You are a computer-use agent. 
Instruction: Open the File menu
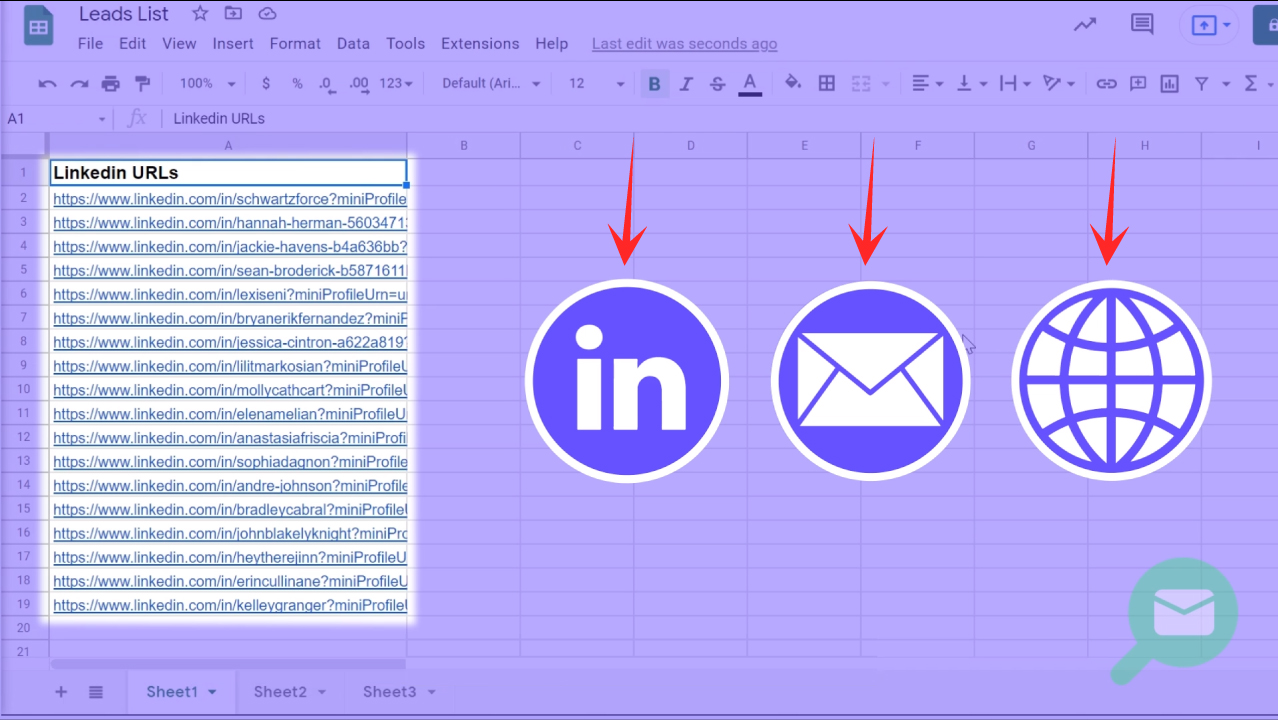point(90,44)
